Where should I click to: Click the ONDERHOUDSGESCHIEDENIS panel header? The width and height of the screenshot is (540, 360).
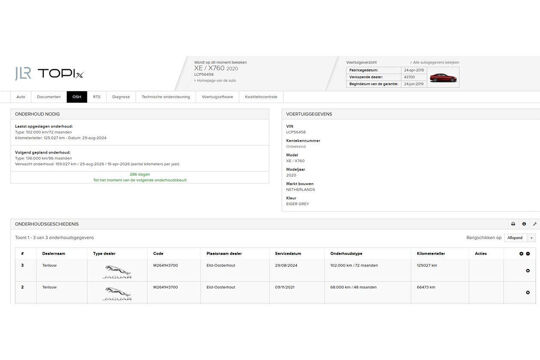coord(275,224)
